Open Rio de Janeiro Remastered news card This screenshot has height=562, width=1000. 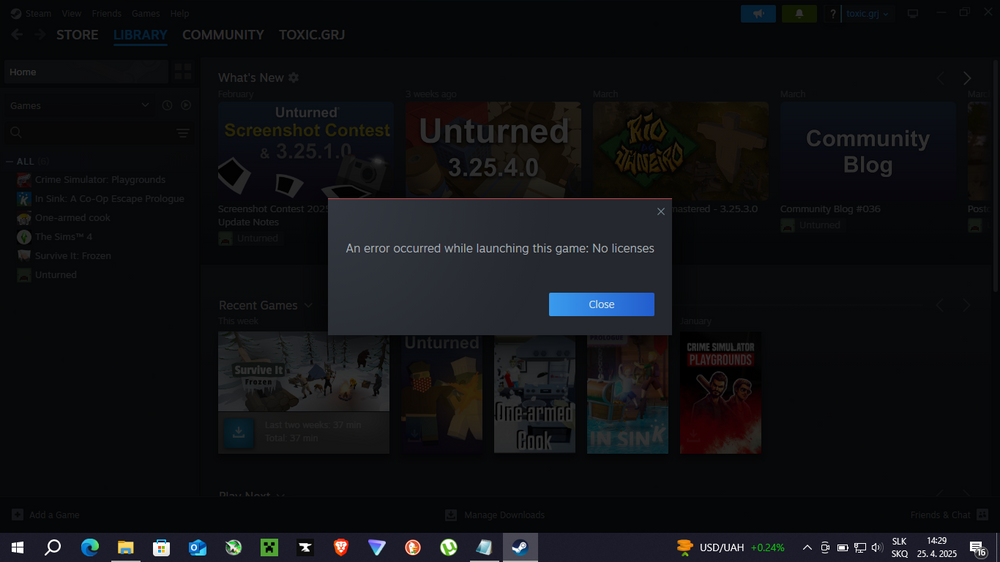(680, 150)
